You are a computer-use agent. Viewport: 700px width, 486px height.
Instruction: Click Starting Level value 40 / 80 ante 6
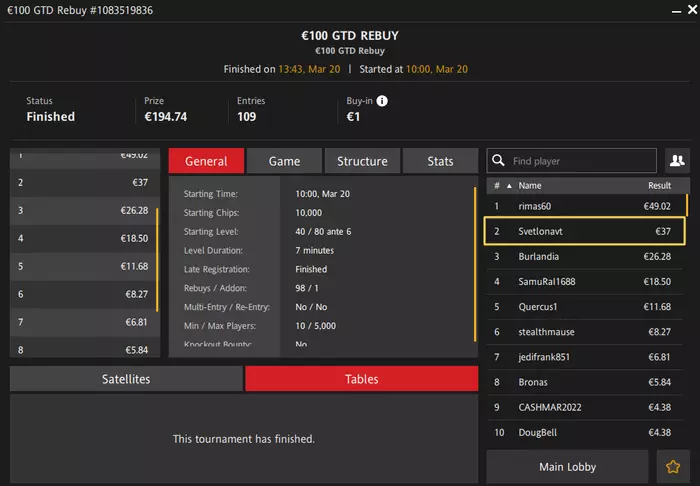click(x=323, y=232)
